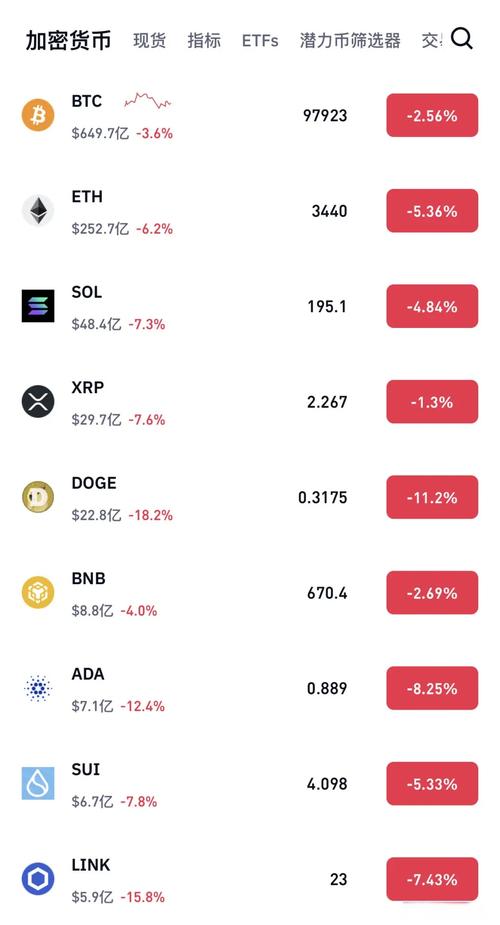Tap the XRP black circle icon
The height and width of the screenshot is (925, 500).
(x=38, y=402)
